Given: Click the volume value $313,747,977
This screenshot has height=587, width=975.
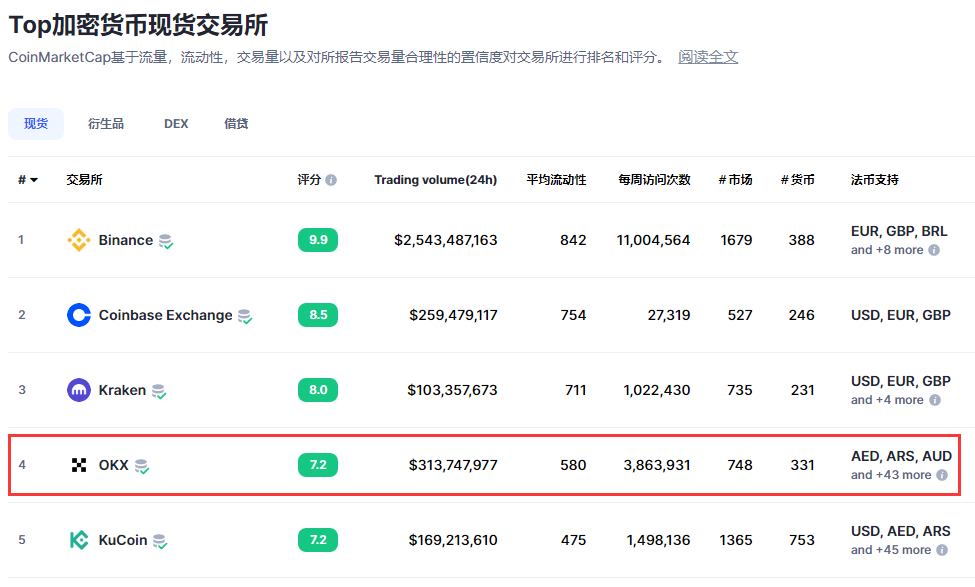Looking at the screenshot, I should click(x=453, y=465).
